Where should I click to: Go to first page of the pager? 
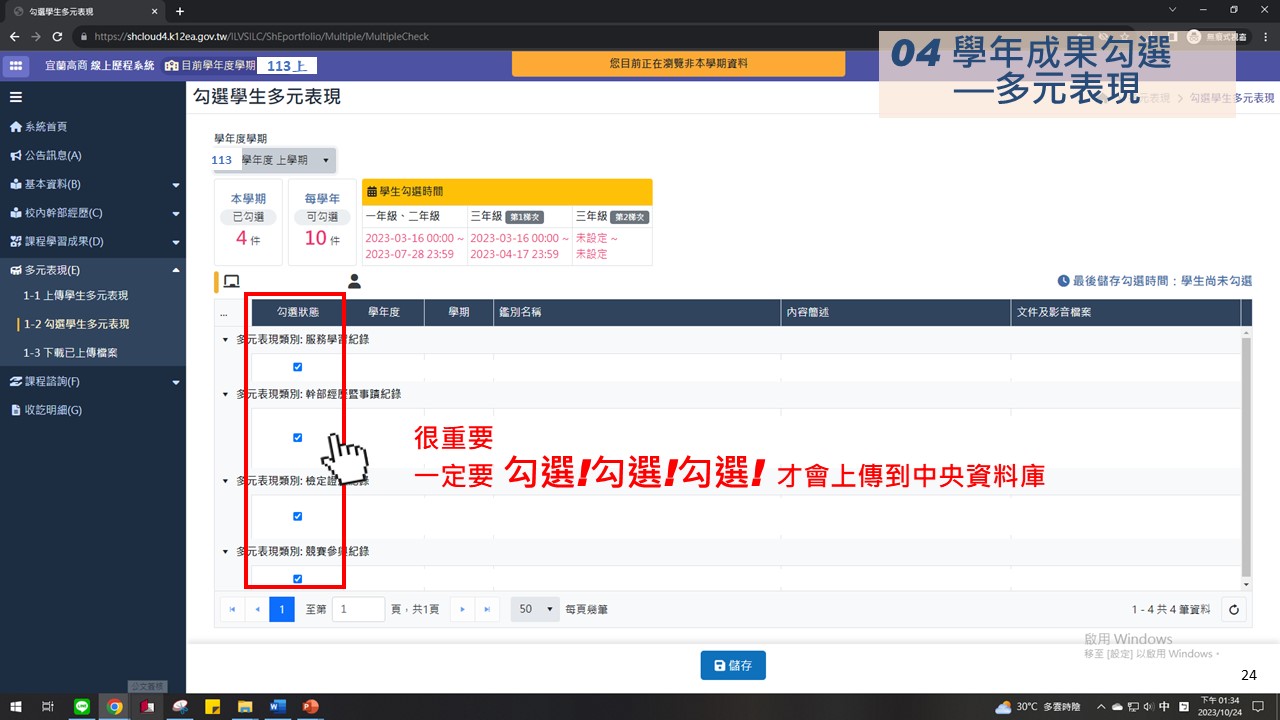[x=232, y=609]
